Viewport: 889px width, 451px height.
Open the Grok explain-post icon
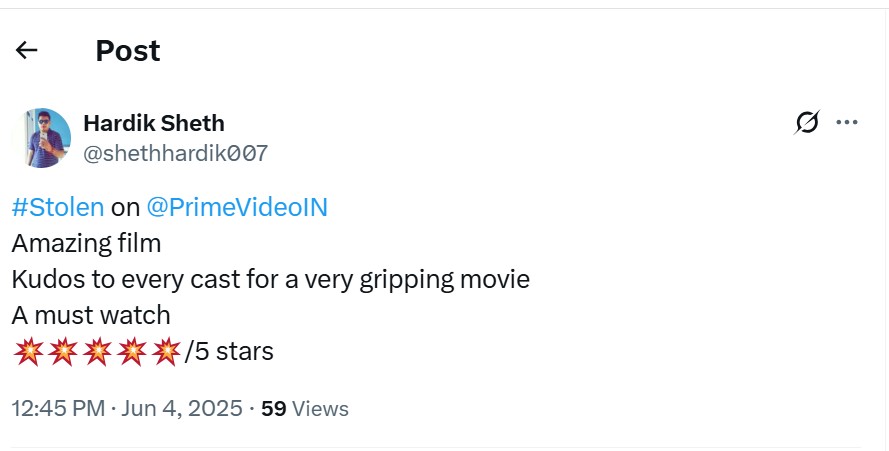click(x=806, y=123)
